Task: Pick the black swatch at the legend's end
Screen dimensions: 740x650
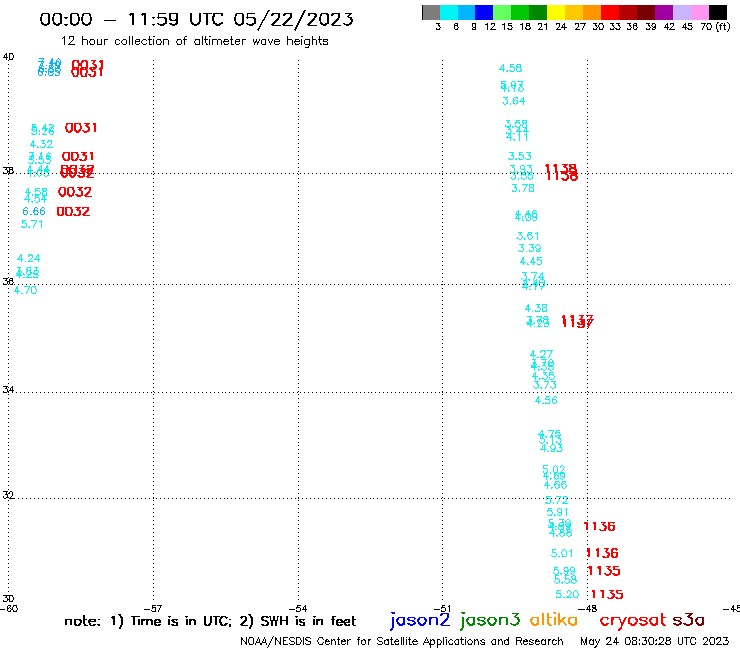Action: click(x=717, y=12)
